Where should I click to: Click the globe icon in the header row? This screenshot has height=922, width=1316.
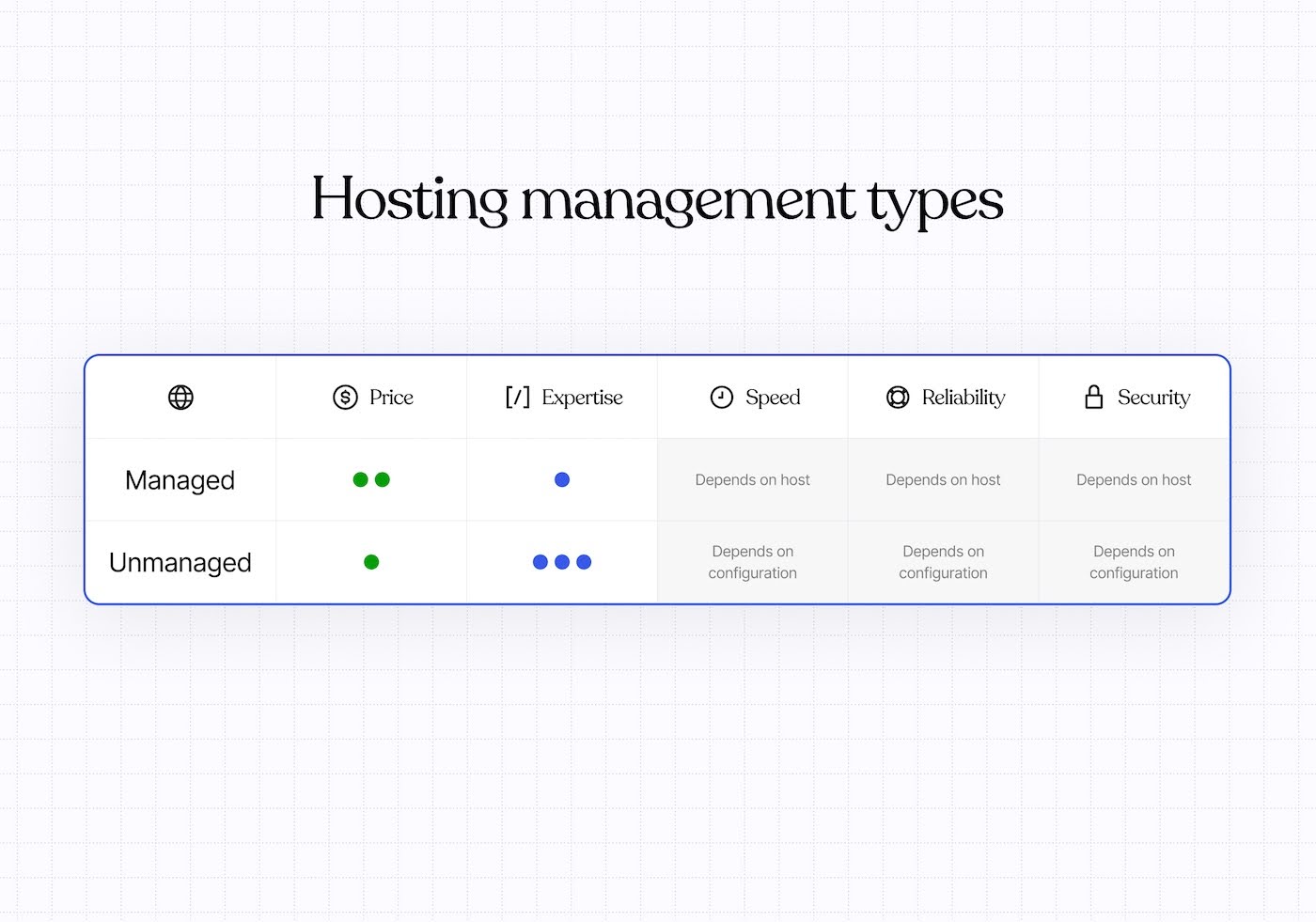(x=180, y=397)
